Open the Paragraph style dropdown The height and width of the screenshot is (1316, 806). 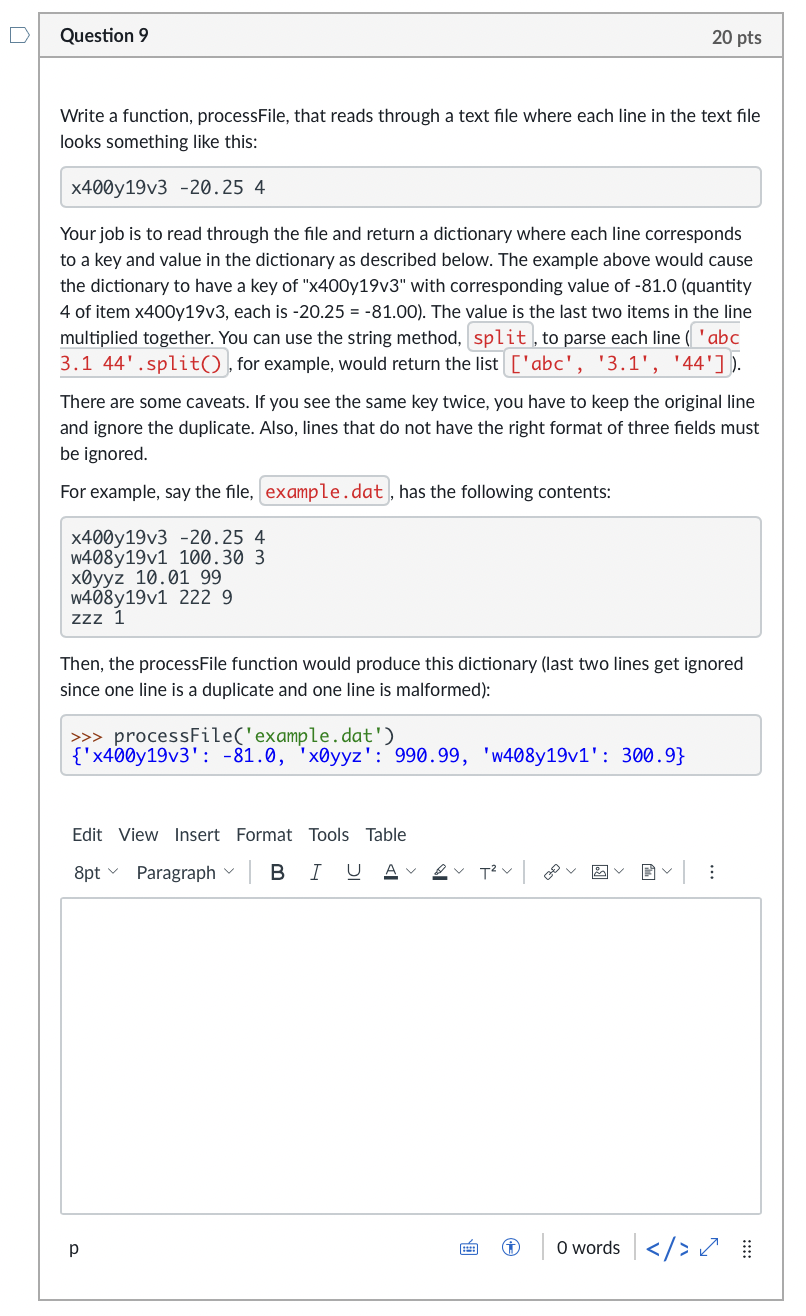coord(185,872)
